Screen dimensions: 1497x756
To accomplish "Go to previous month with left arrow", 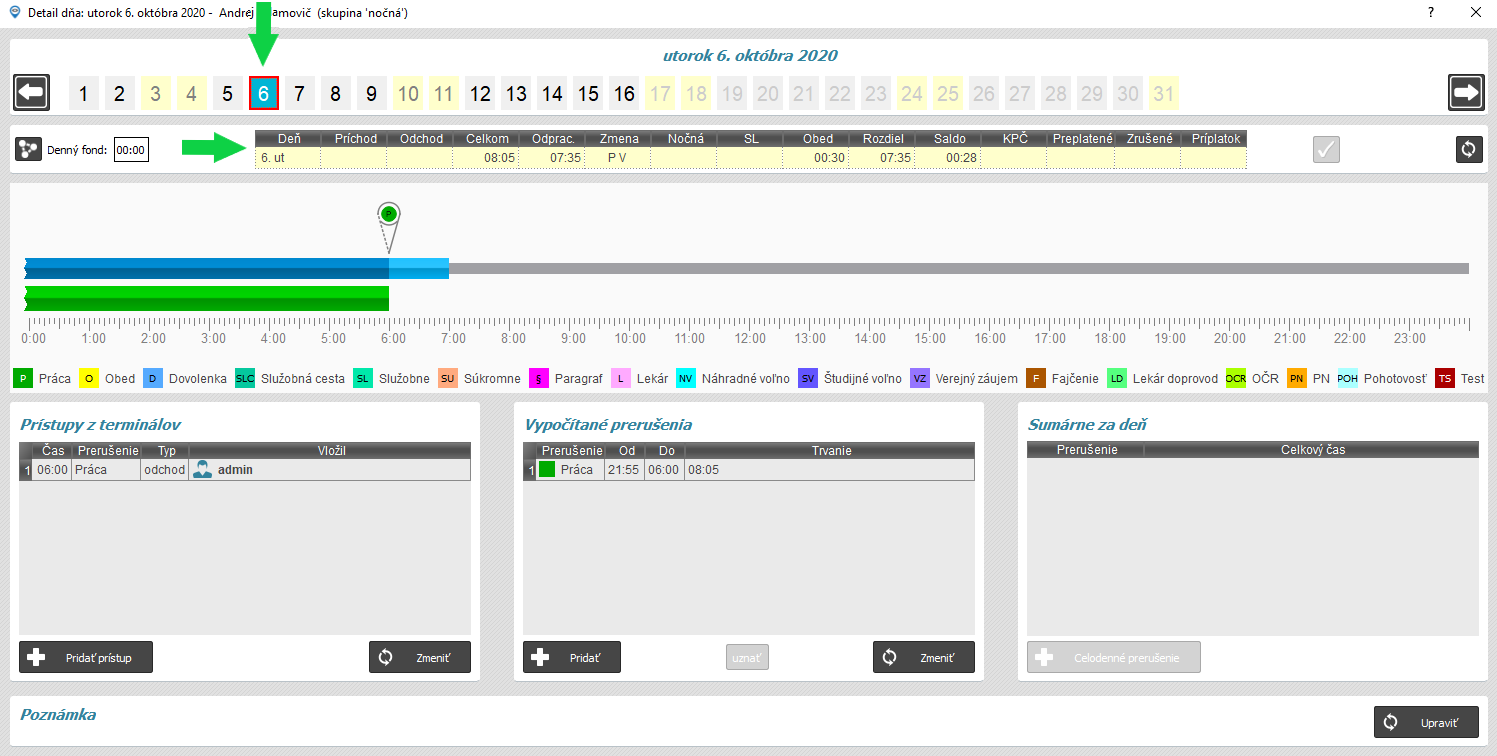I will click(x=31, y=93).
